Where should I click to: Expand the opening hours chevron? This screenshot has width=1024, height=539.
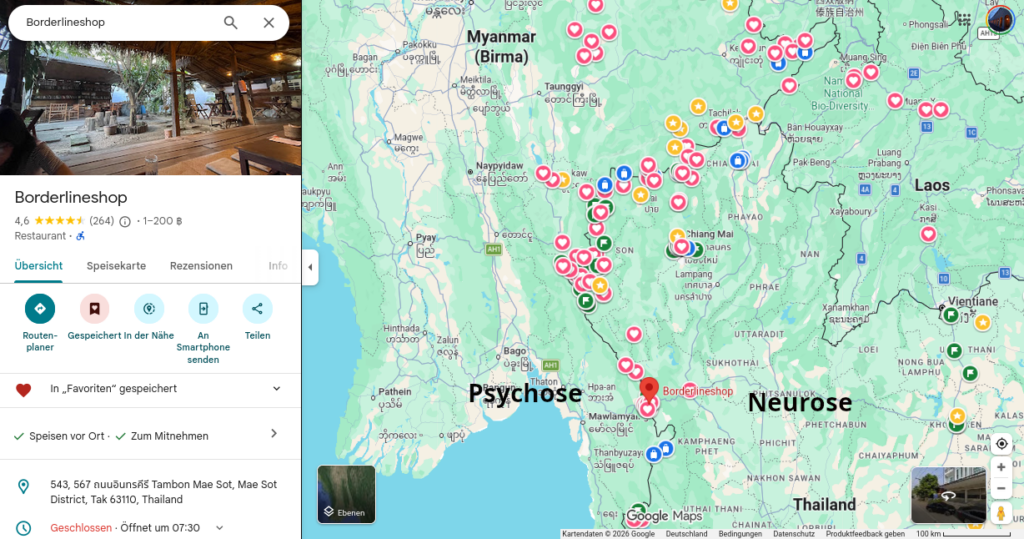tap(220, 528)
